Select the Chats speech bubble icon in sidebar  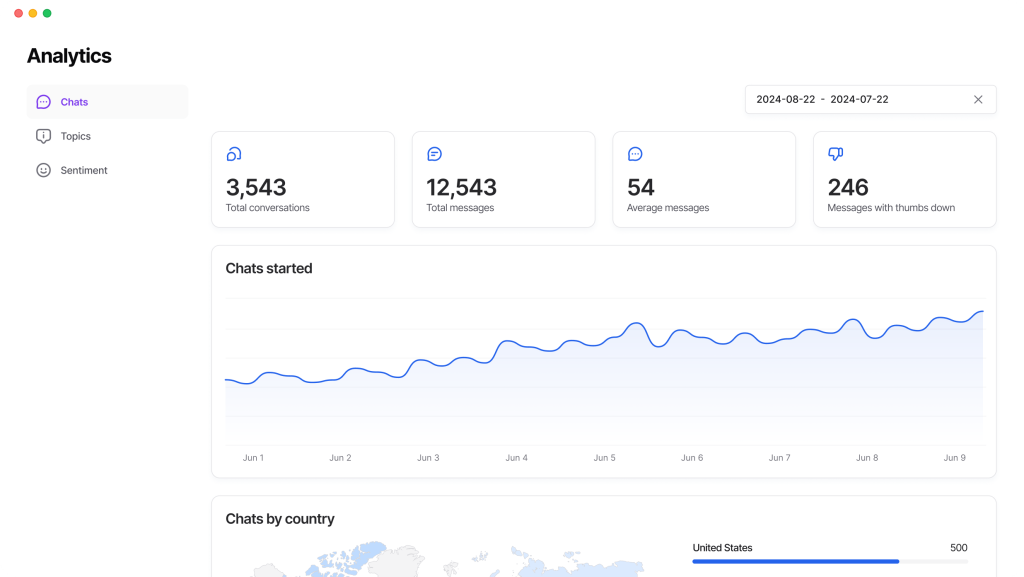(x=42, y=101)
